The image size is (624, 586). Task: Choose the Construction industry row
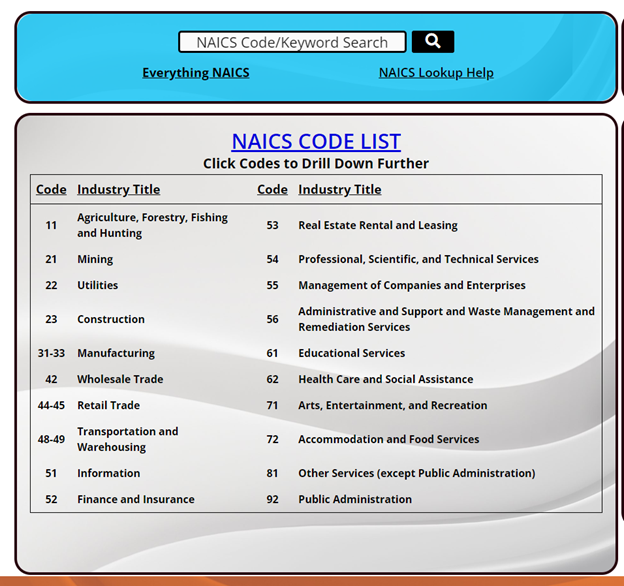pyautogui.click(x=111, y=319)
